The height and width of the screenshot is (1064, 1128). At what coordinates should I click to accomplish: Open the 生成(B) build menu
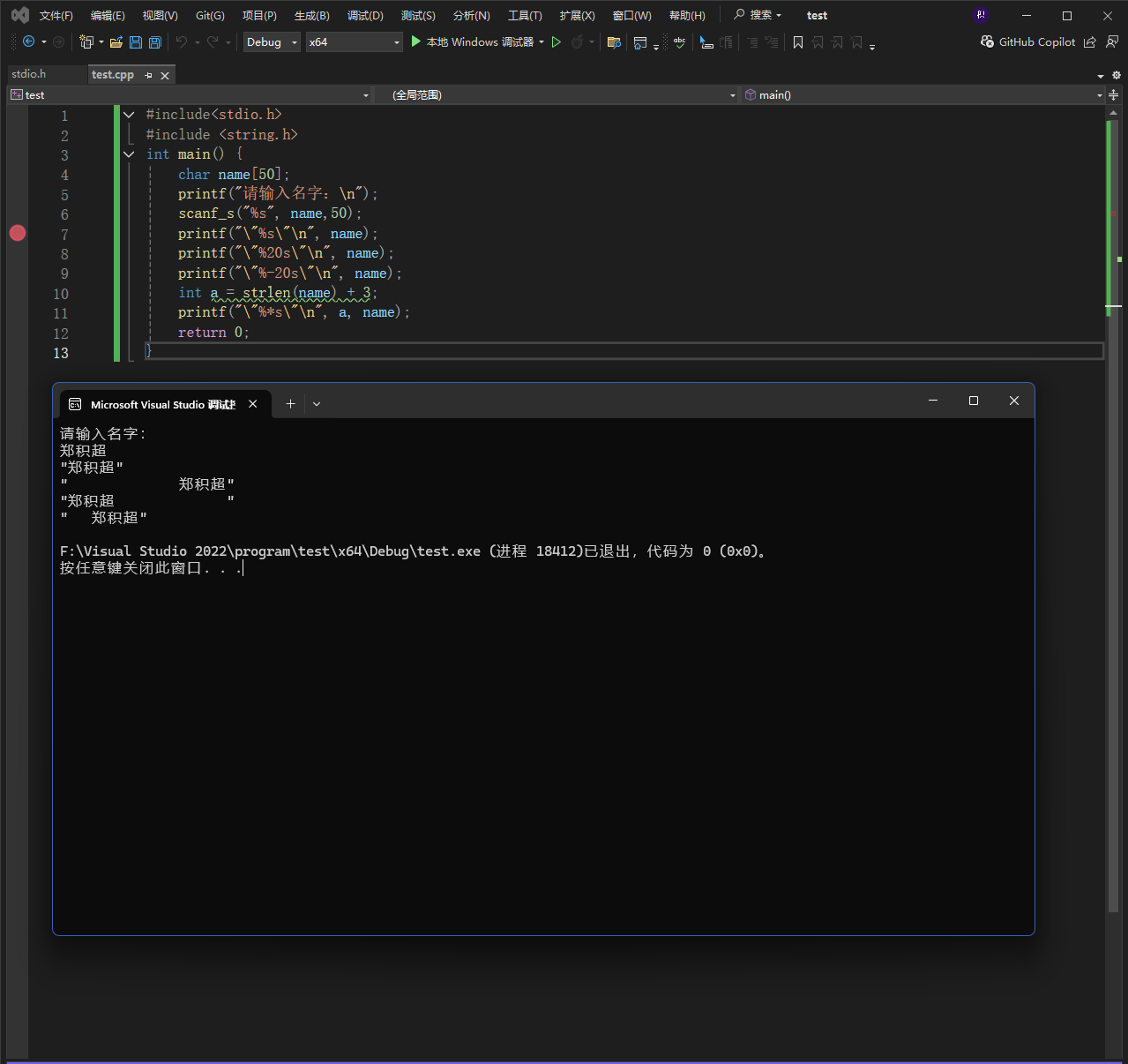tap(312, 15)
